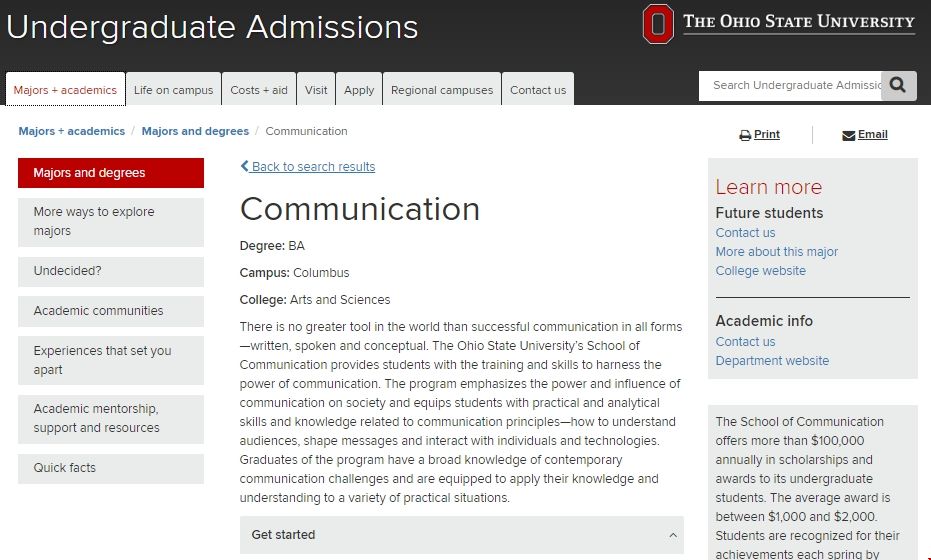Click the Ohio State block O logo
The image size is (931, 560).
[x=658, y=24]
